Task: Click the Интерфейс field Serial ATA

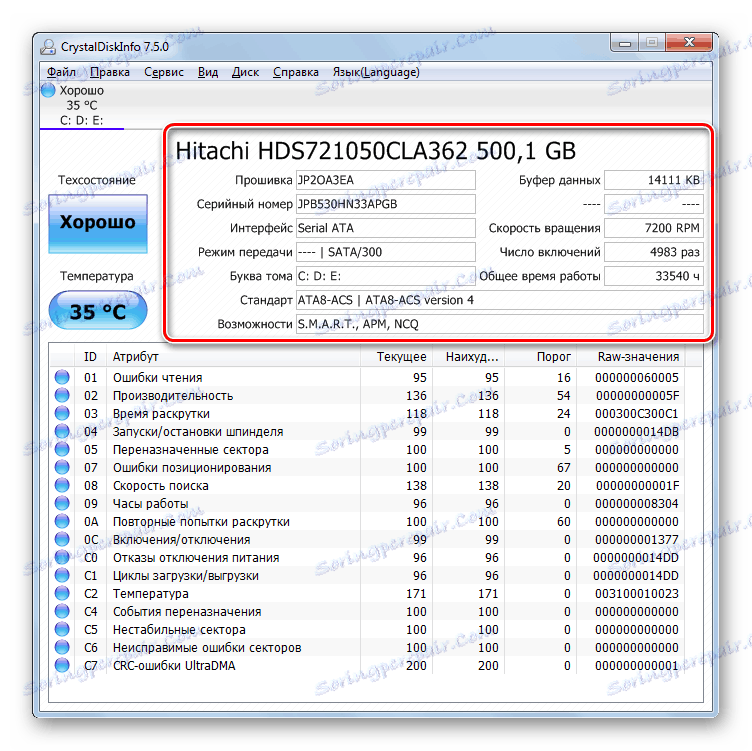Action: (386, 228)
